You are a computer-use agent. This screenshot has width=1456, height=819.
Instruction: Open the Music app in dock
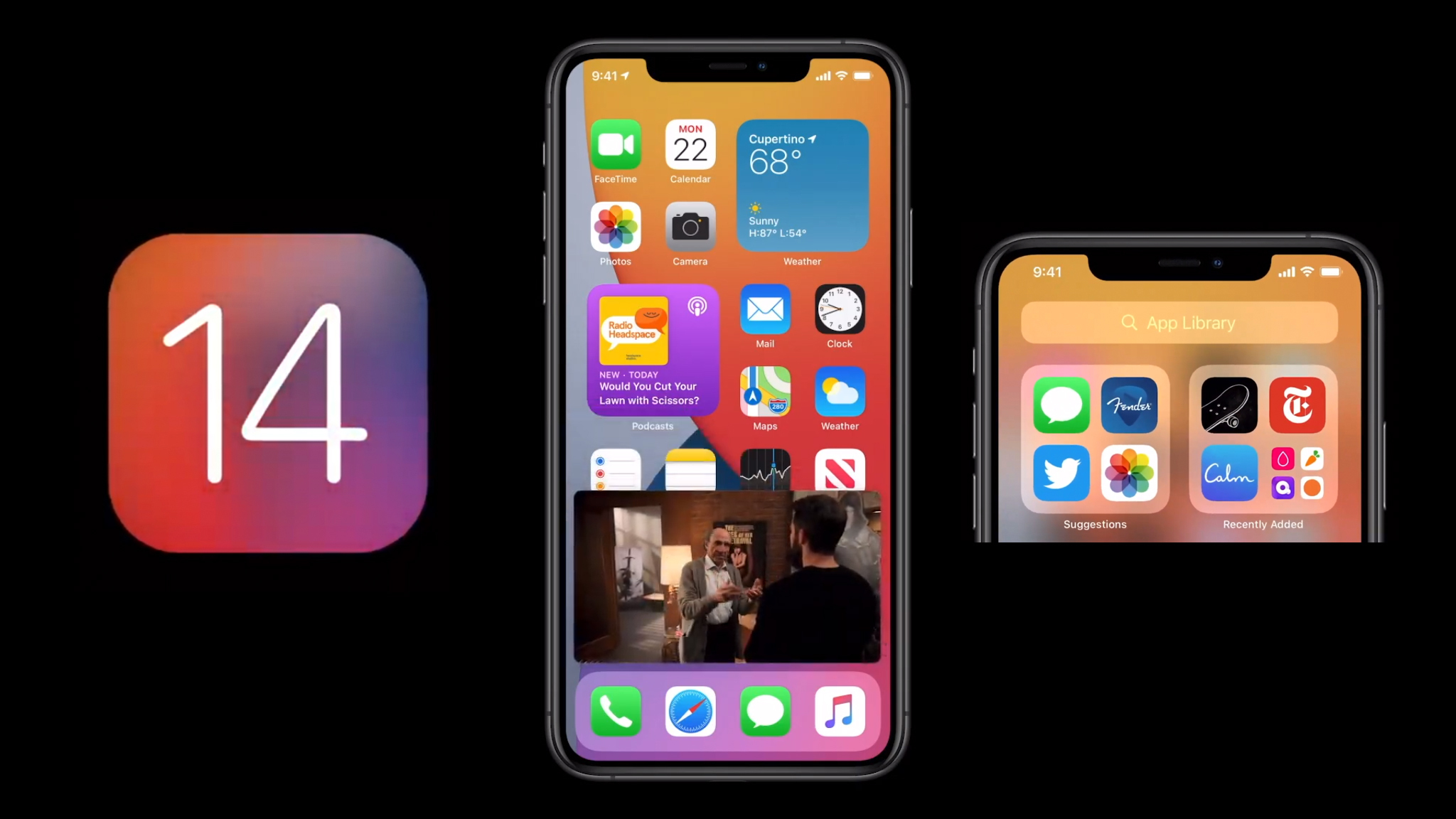(x=839, y=711)
